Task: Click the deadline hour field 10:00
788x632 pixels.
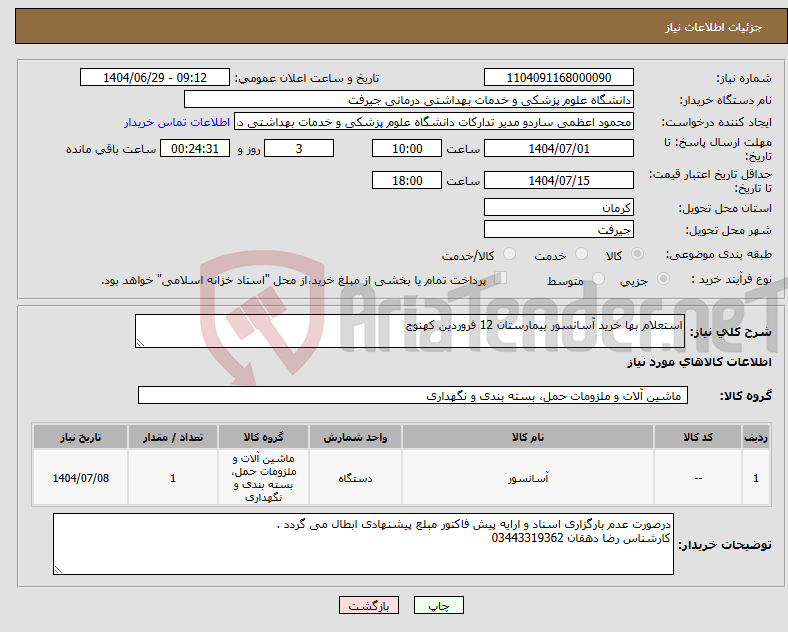Action: (x=407, y=149)
